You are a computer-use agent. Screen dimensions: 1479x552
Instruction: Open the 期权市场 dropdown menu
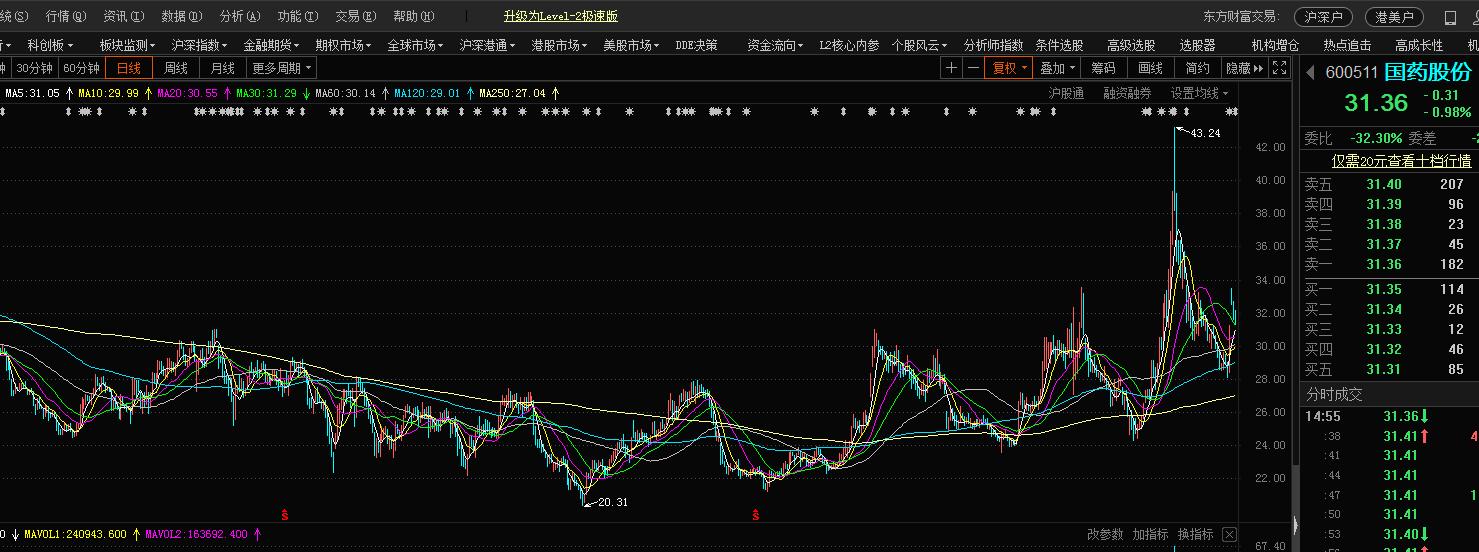[x=343, y=45]
